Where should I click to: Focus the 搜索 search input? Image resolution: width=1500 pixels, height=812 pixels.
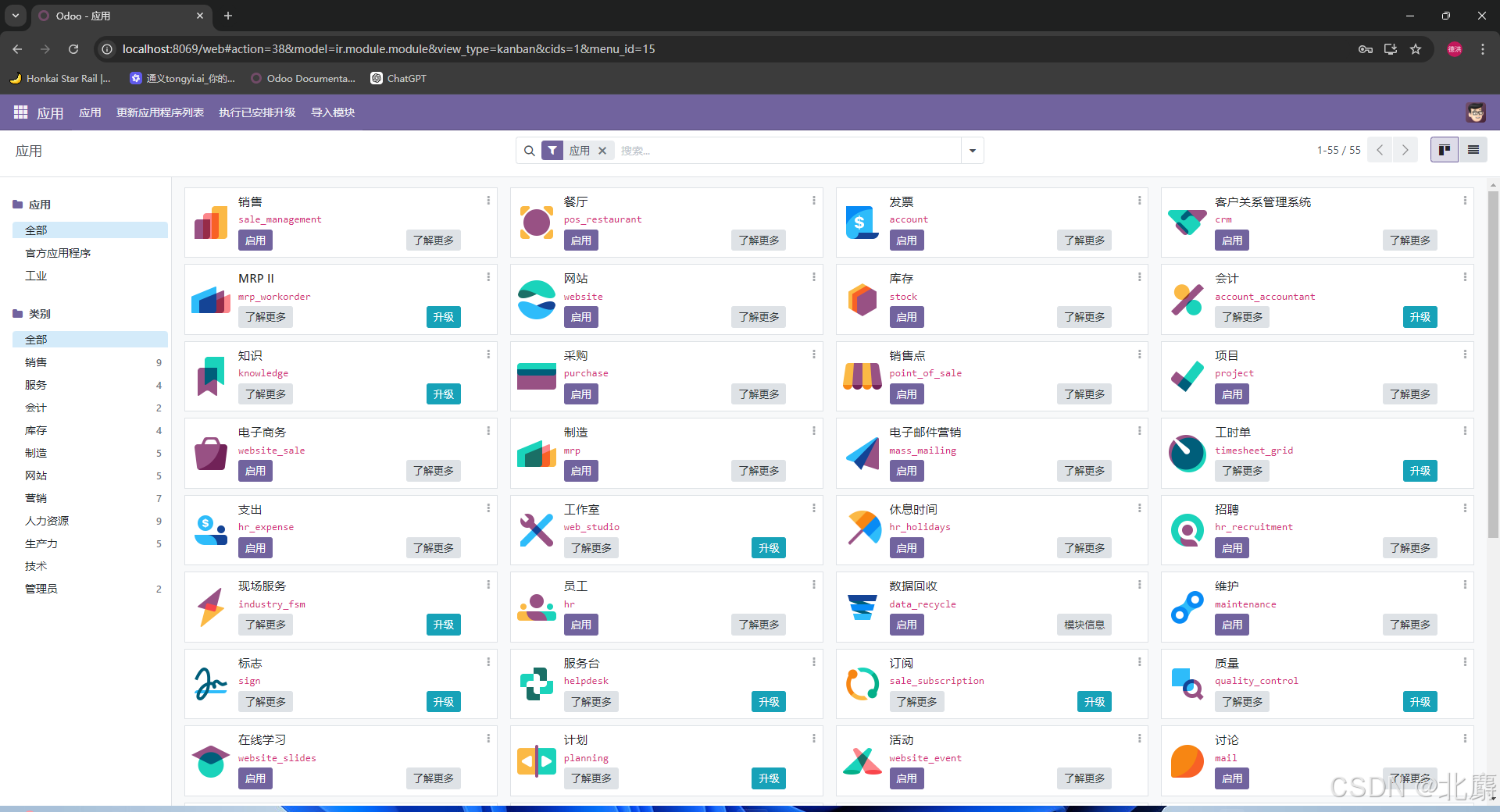(787, 151)
